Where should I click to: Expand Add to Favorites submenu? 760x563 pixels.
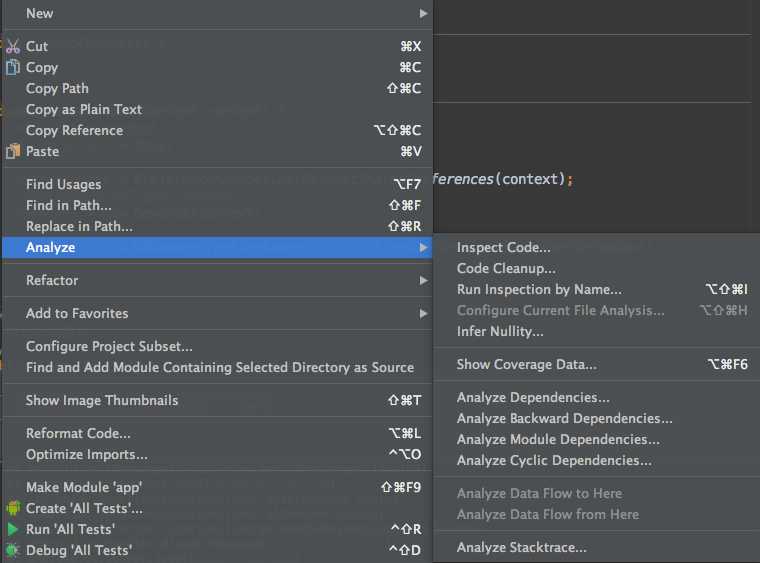coord(77,313)
